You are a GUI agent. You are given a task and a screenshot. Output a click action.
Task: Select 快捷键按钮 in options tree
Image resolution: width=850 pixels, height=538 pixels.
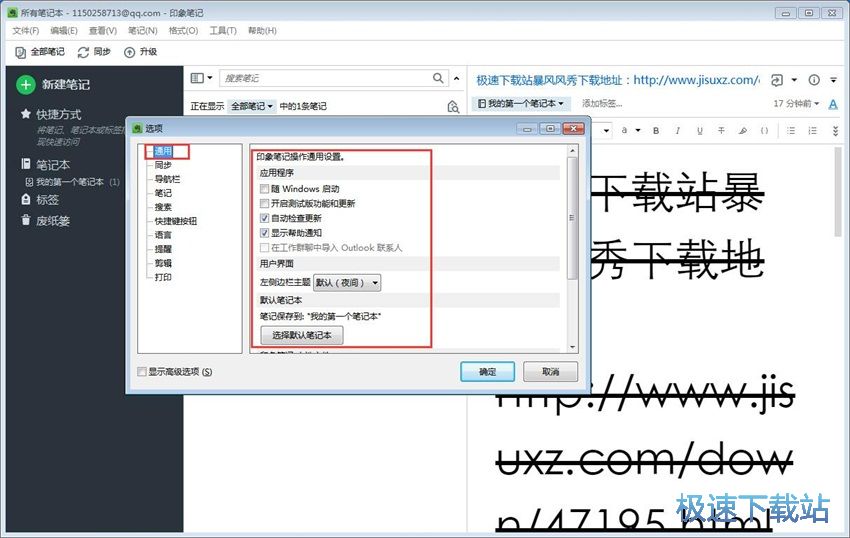point(176,221)
